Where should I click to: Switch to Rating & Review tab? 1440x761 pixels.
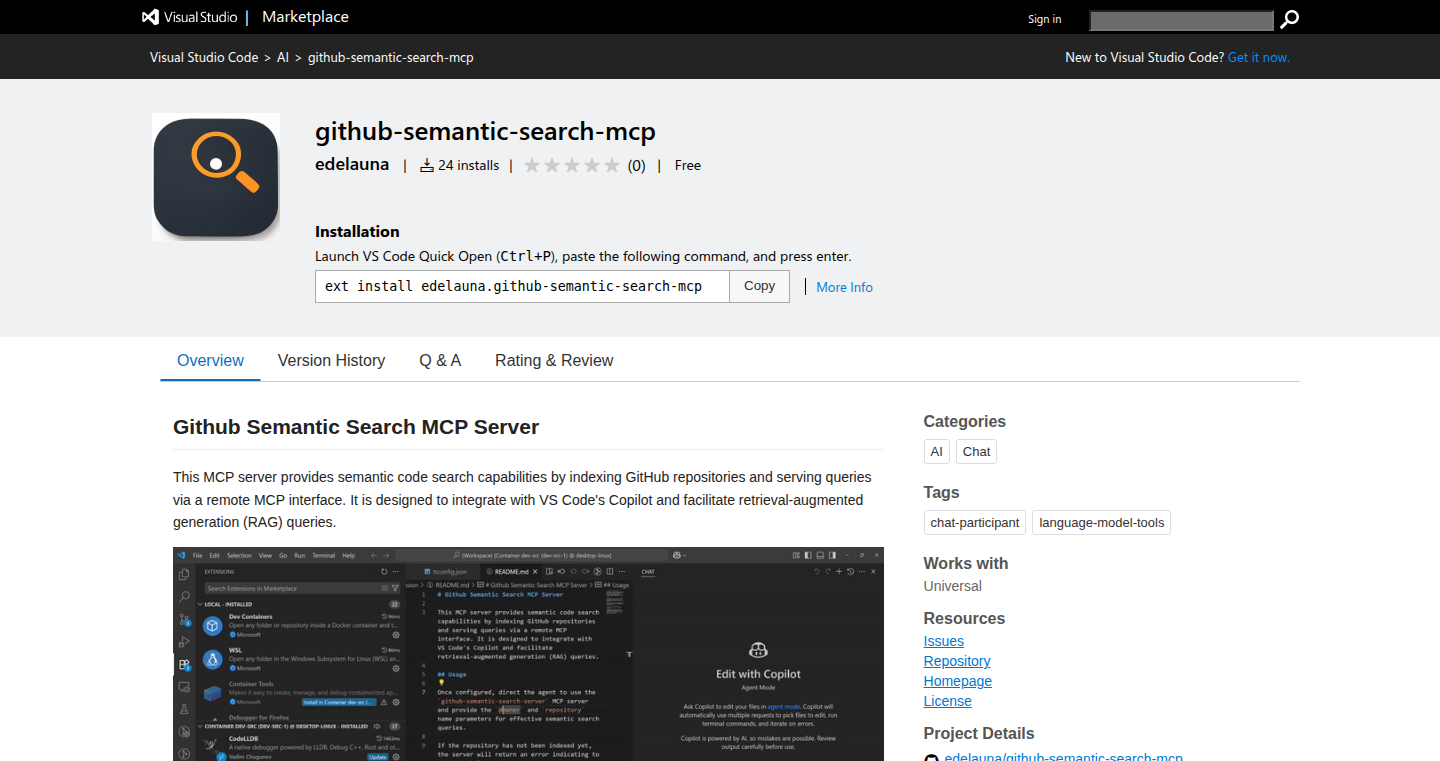tap(554, 361)
